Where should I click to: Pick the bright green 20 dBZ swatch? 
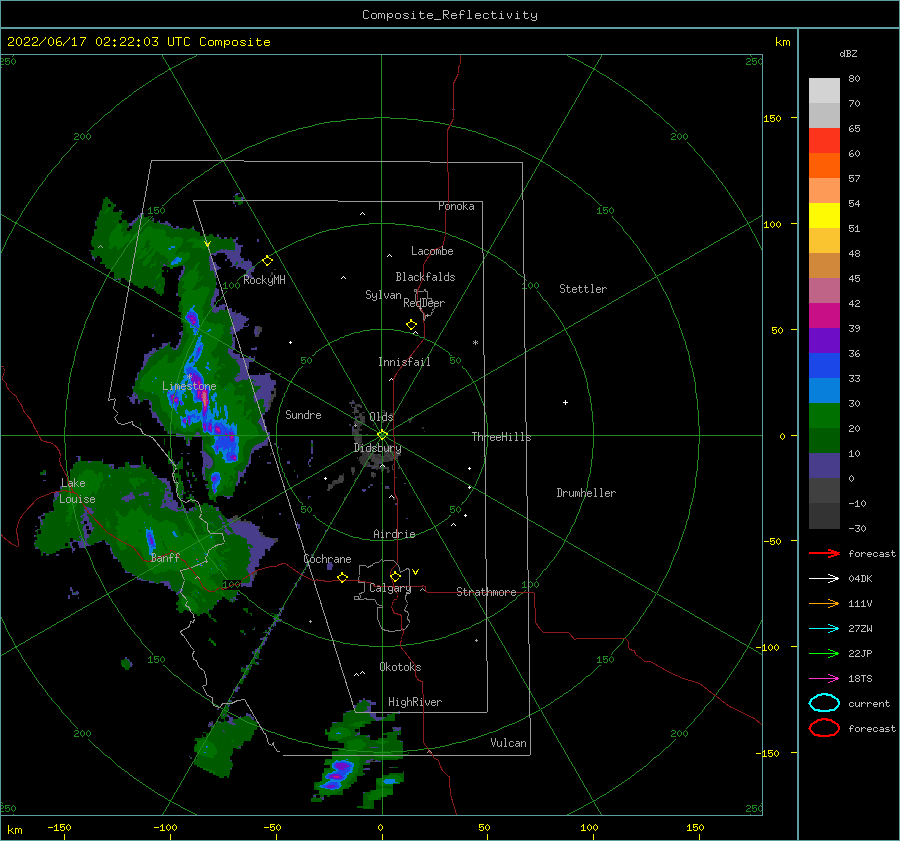pyautogui.click(x=824, y=416)
